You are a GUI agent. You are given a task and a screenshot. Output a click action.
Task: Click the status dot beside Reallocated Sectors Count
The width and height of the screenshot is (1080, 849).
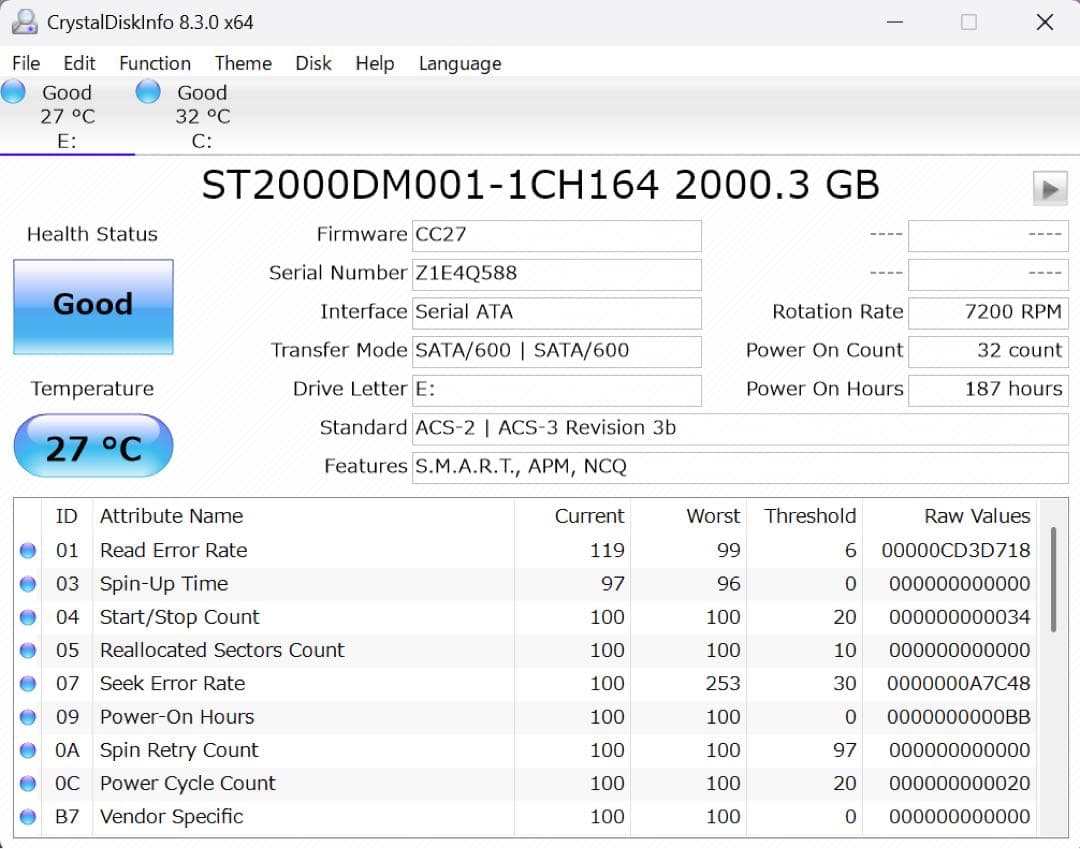(27, 650)
